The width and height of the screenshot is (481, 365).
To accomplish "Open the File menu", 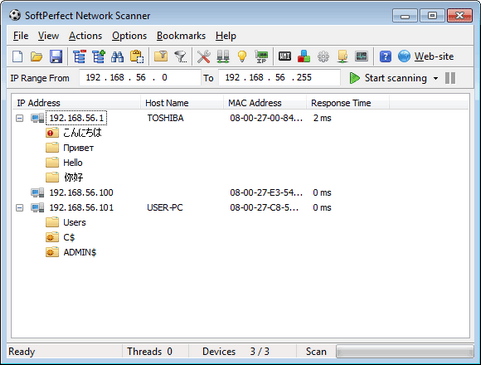I will click(x=21, y=36).
